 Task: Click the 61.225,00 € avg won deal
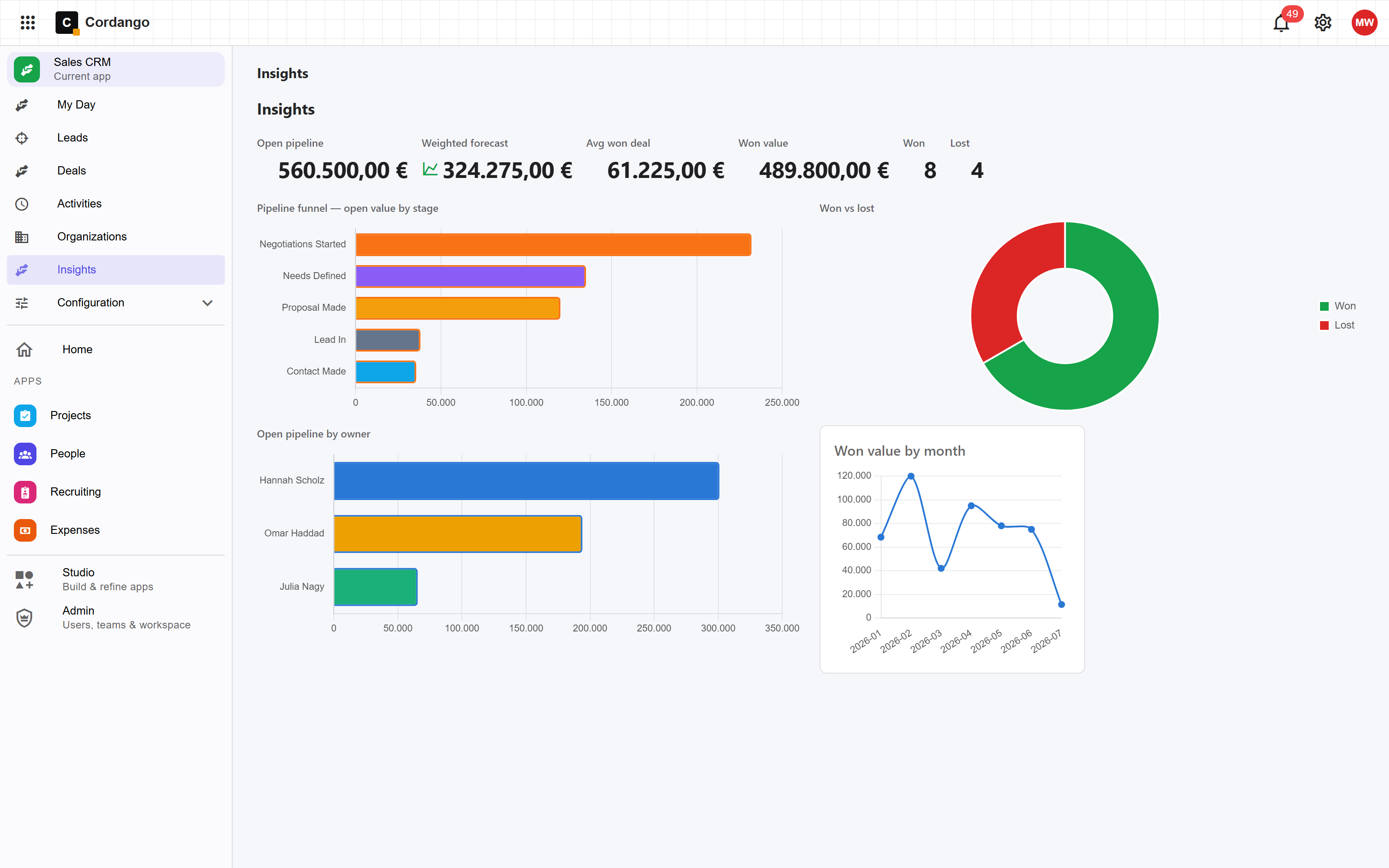[x=666, y=171]
